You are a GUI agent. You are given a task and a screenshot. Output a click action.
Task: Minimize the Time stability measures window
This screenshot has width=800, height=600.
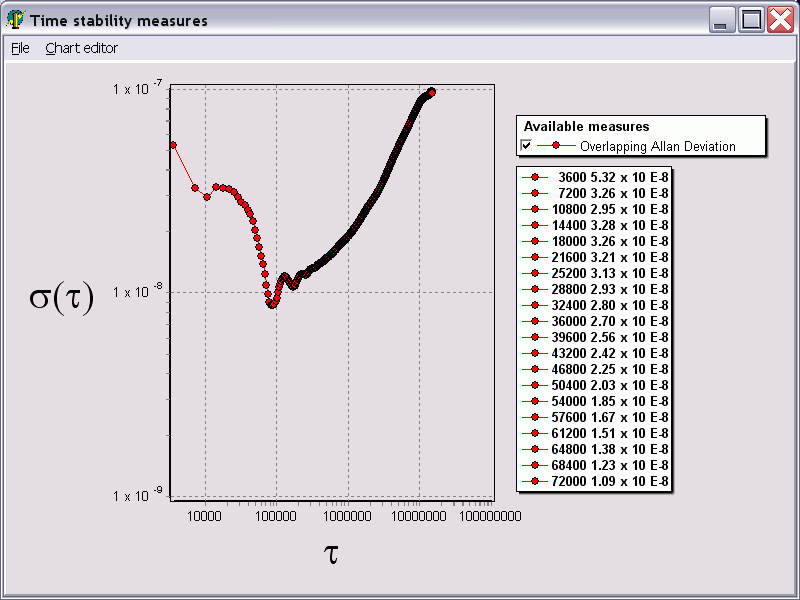(x=720, y=20)
